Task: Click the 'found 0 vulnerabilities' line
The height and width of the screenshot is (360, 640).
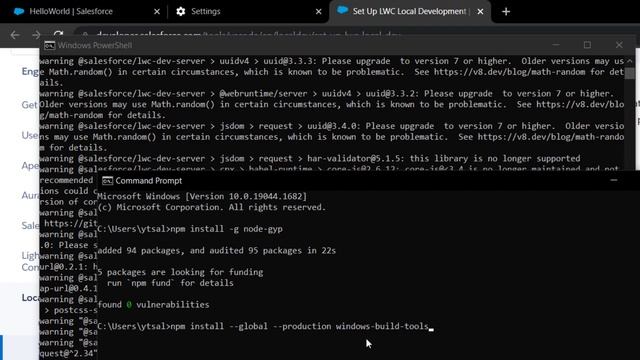Action: click(153, 304)
